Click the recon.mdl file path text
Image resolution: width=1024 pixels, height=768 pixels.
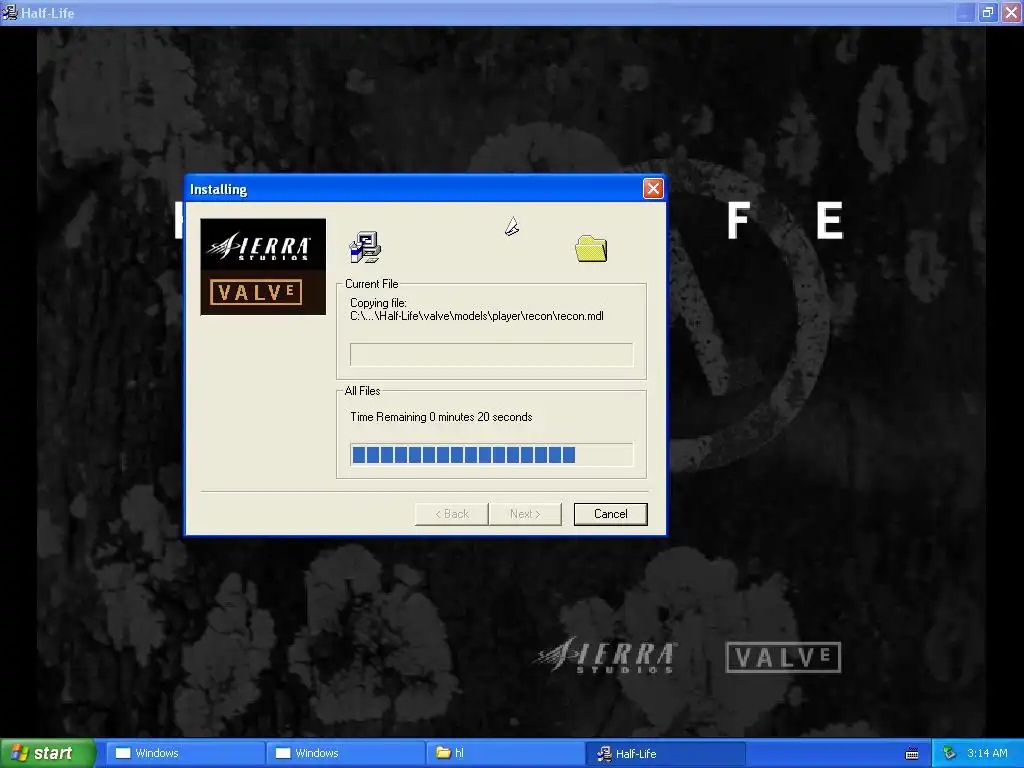click(x=477, y=316)
